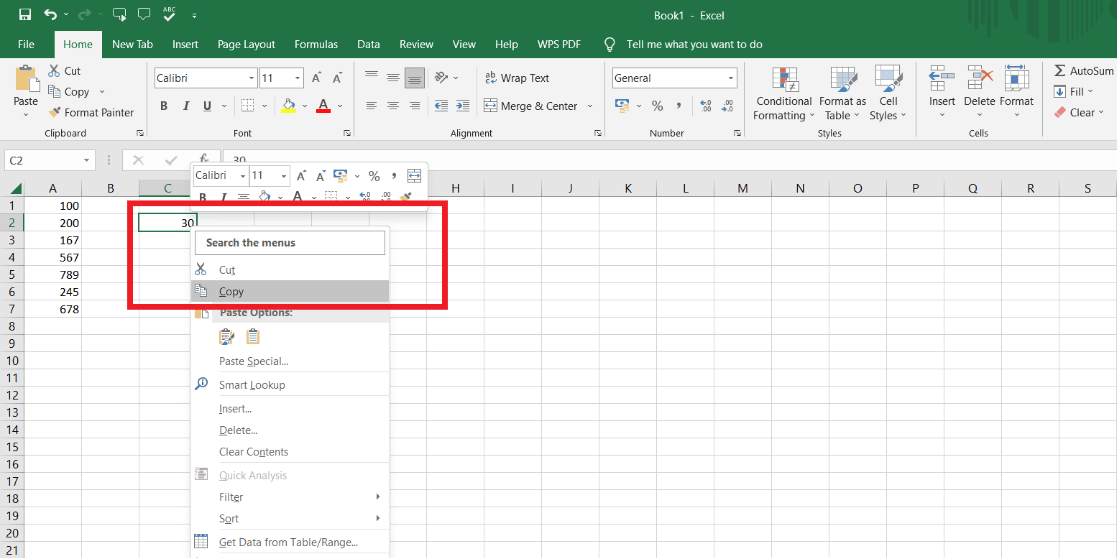
Task: Increase font size in the mini toolbar
Action: (301, 175)
